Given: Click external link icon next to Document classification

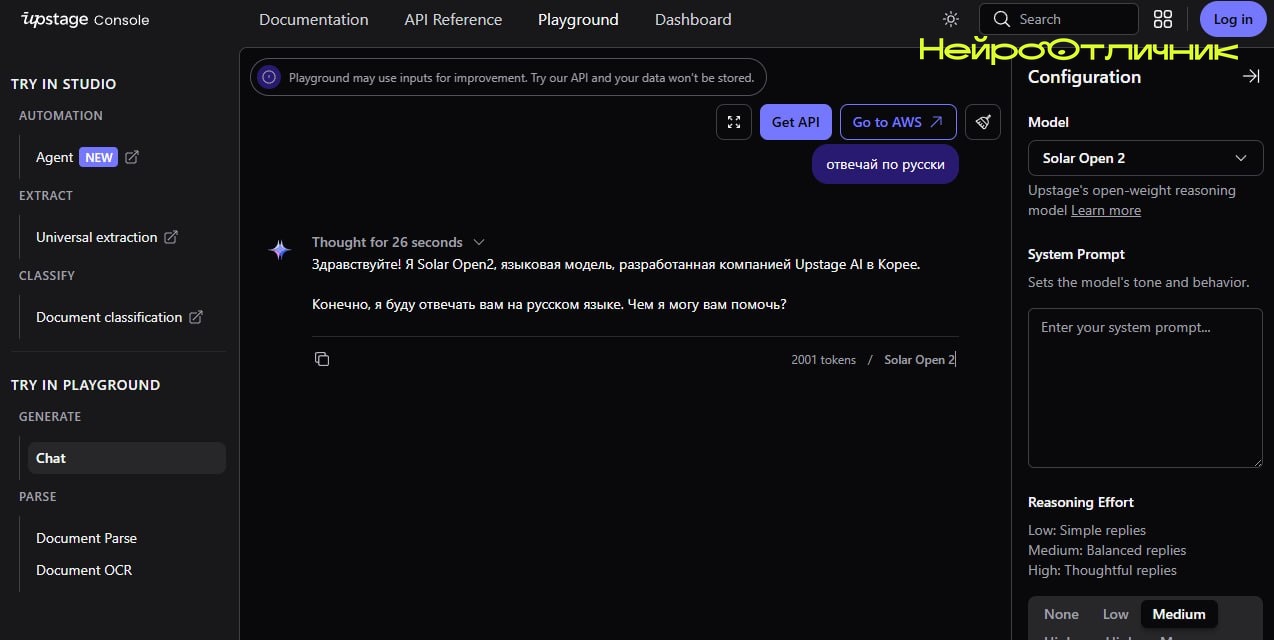Looking at the screenshot, I should (196, 317).
